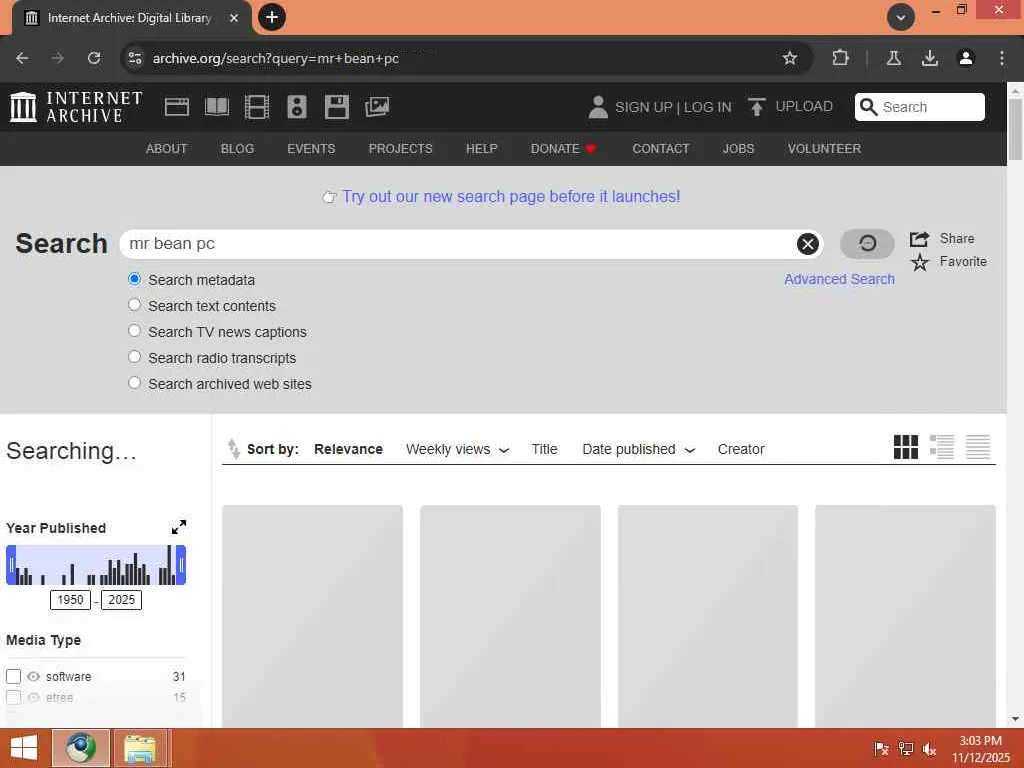Sort results by Relevance
1024x768 pixels.
348,449
